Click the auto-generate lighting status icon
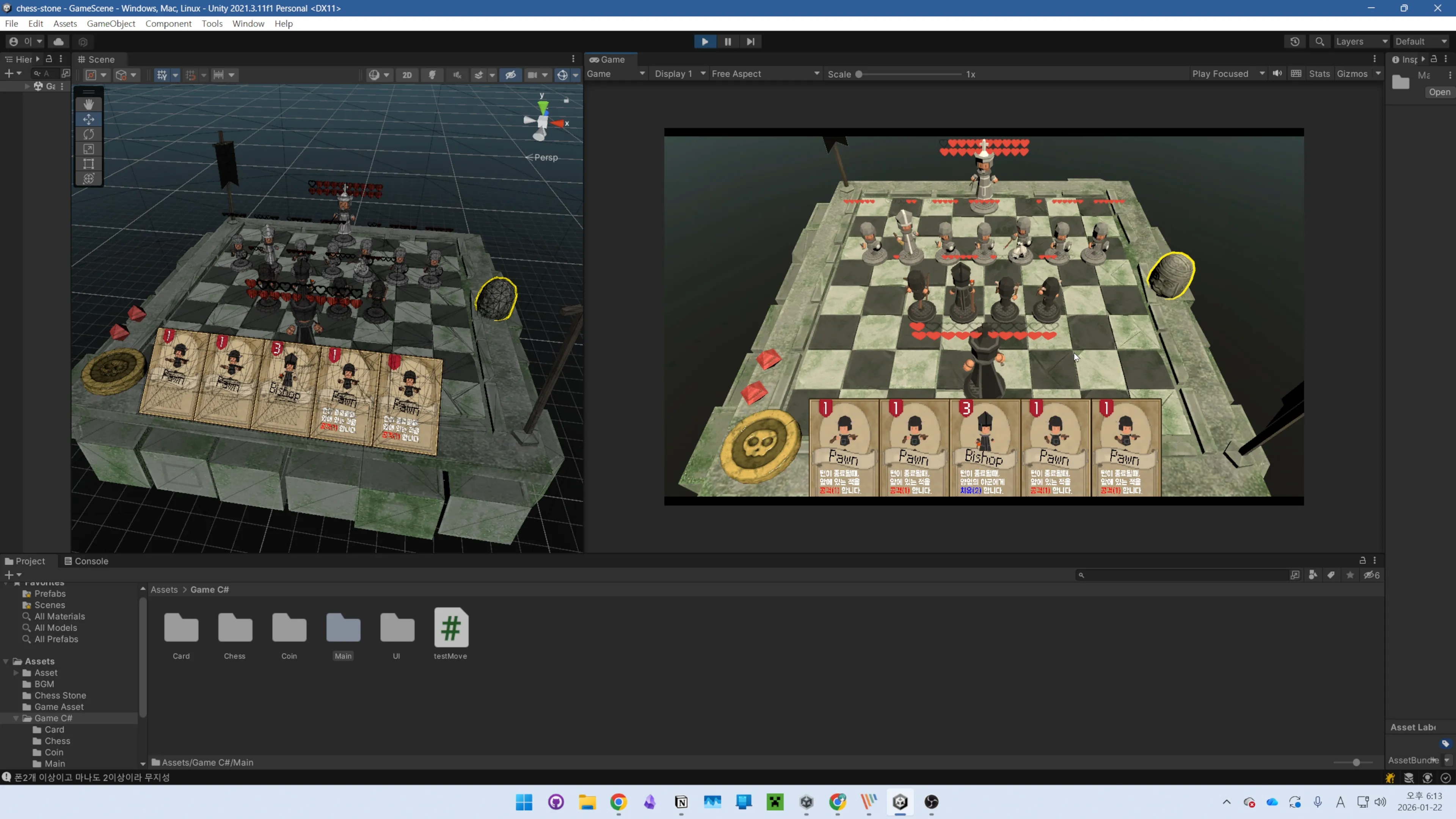This screenshot has height=819, width=1456. coord(1427,778)
